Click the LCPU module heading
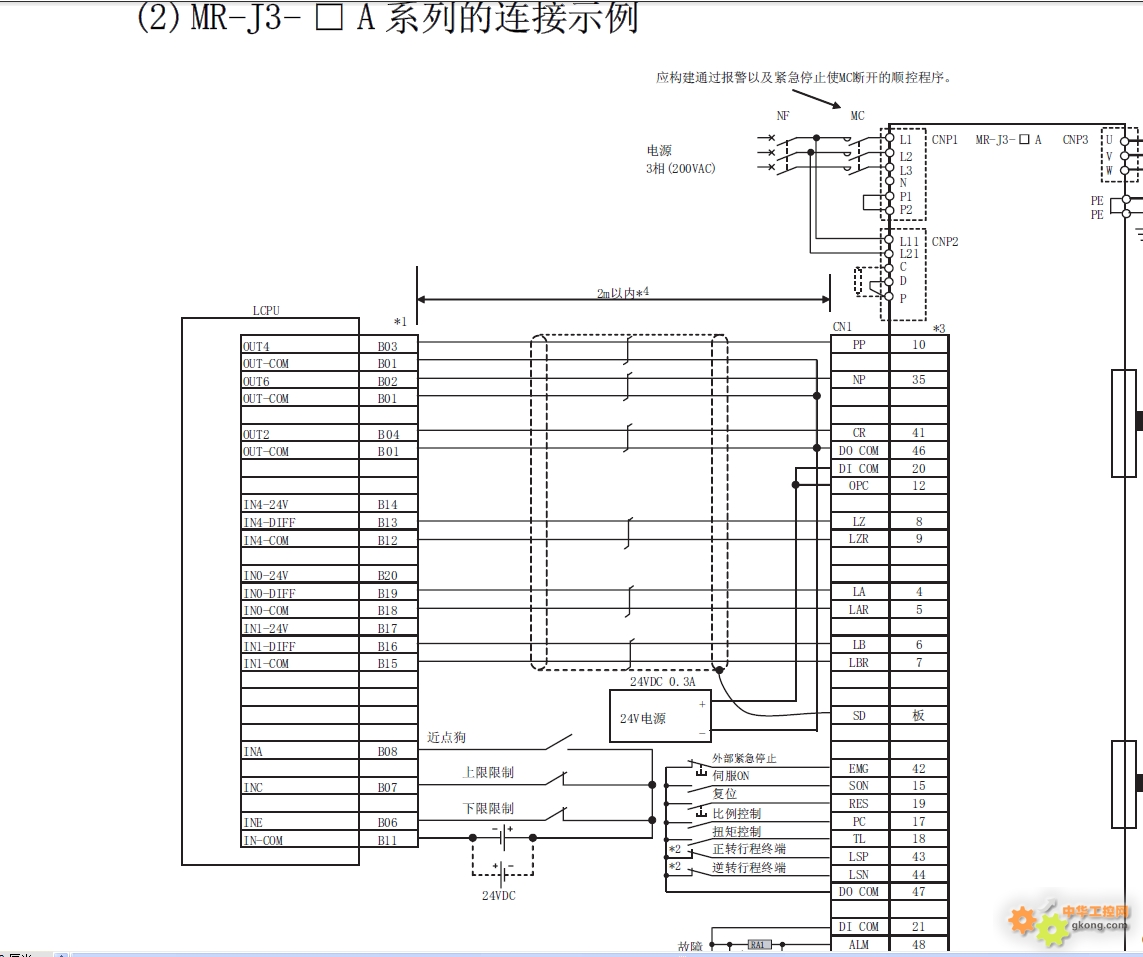This screenshot has height=957, width=1143. click(x=266, y=310)
